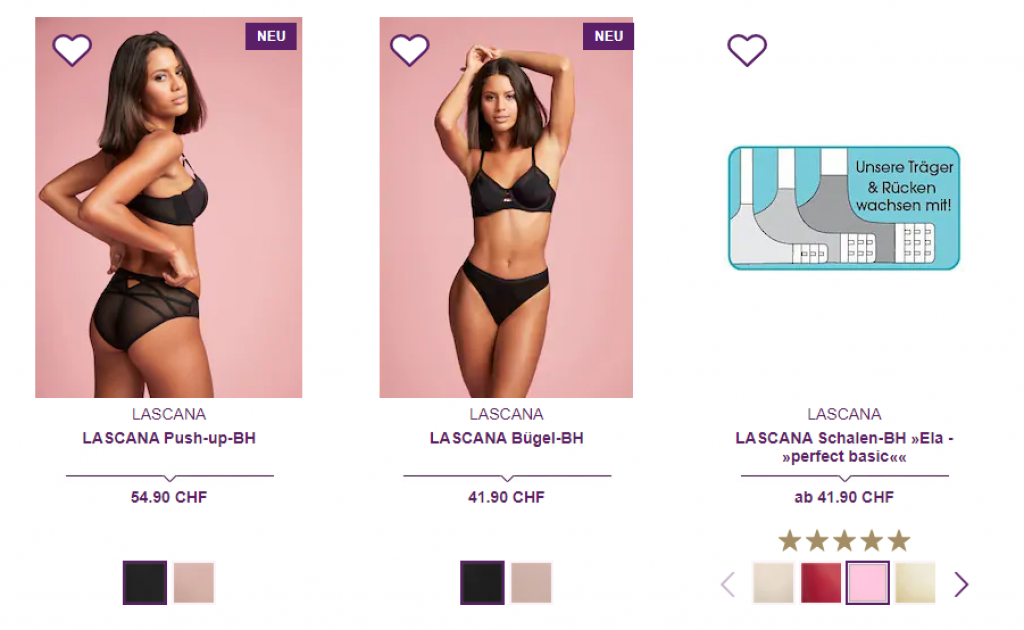Choose the taupe swatch under the Bügel-BH
1024x630 pixels.
coord(532,582)
